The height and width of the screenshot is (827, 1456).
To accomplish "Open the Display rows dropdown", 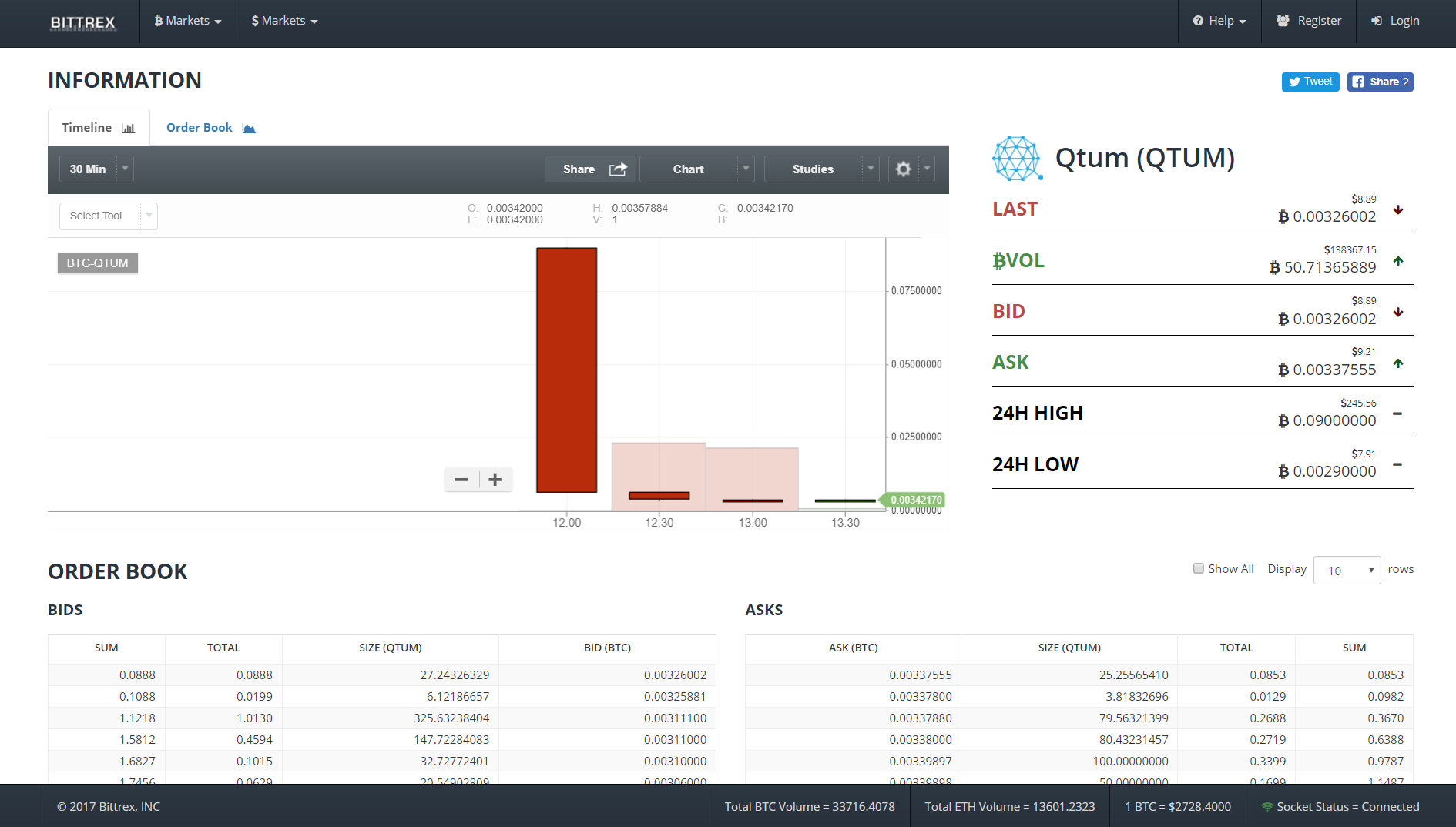I will [x=1347, y=571].
